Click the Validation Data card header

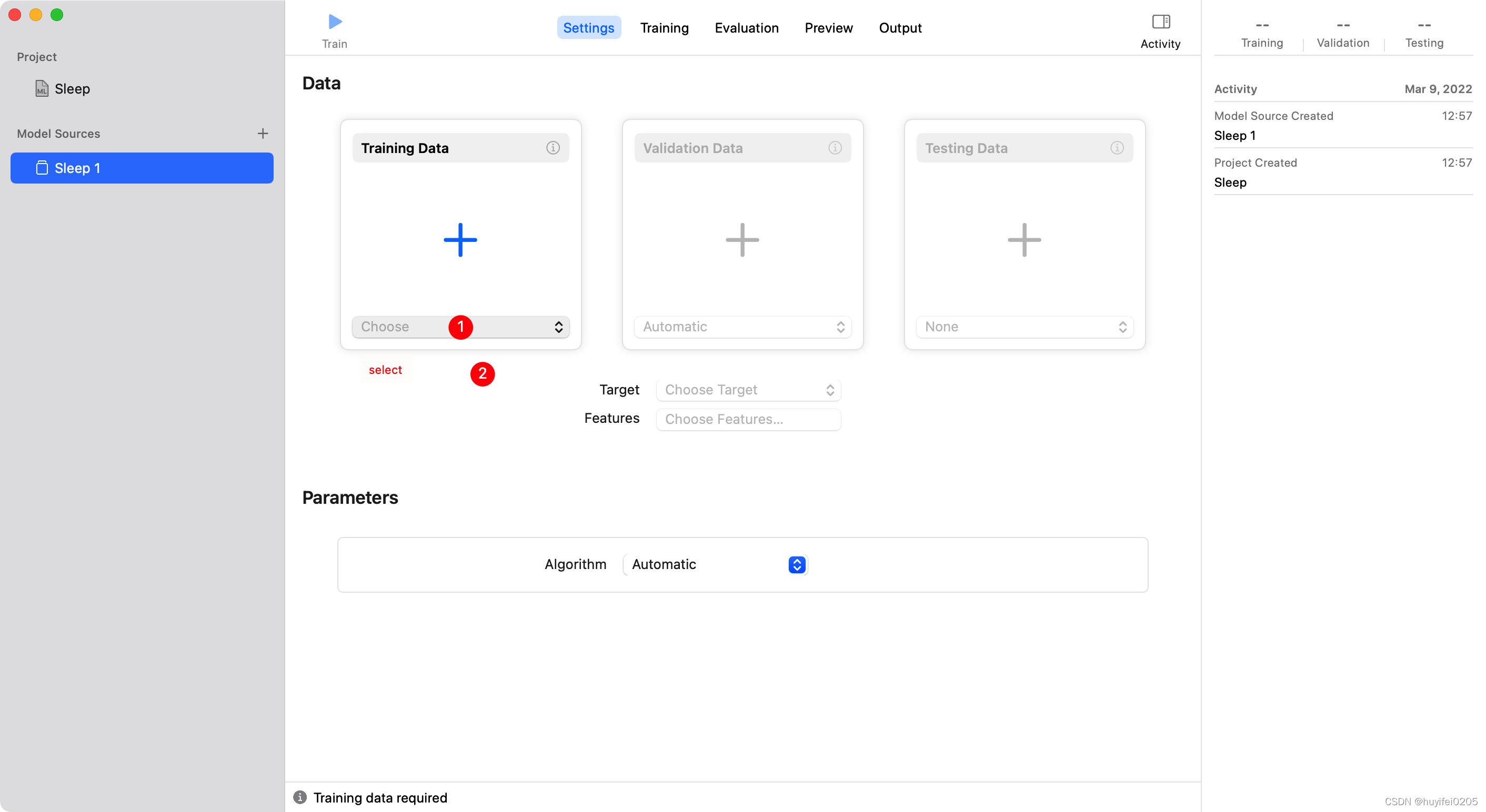click(x=742, y=148)
